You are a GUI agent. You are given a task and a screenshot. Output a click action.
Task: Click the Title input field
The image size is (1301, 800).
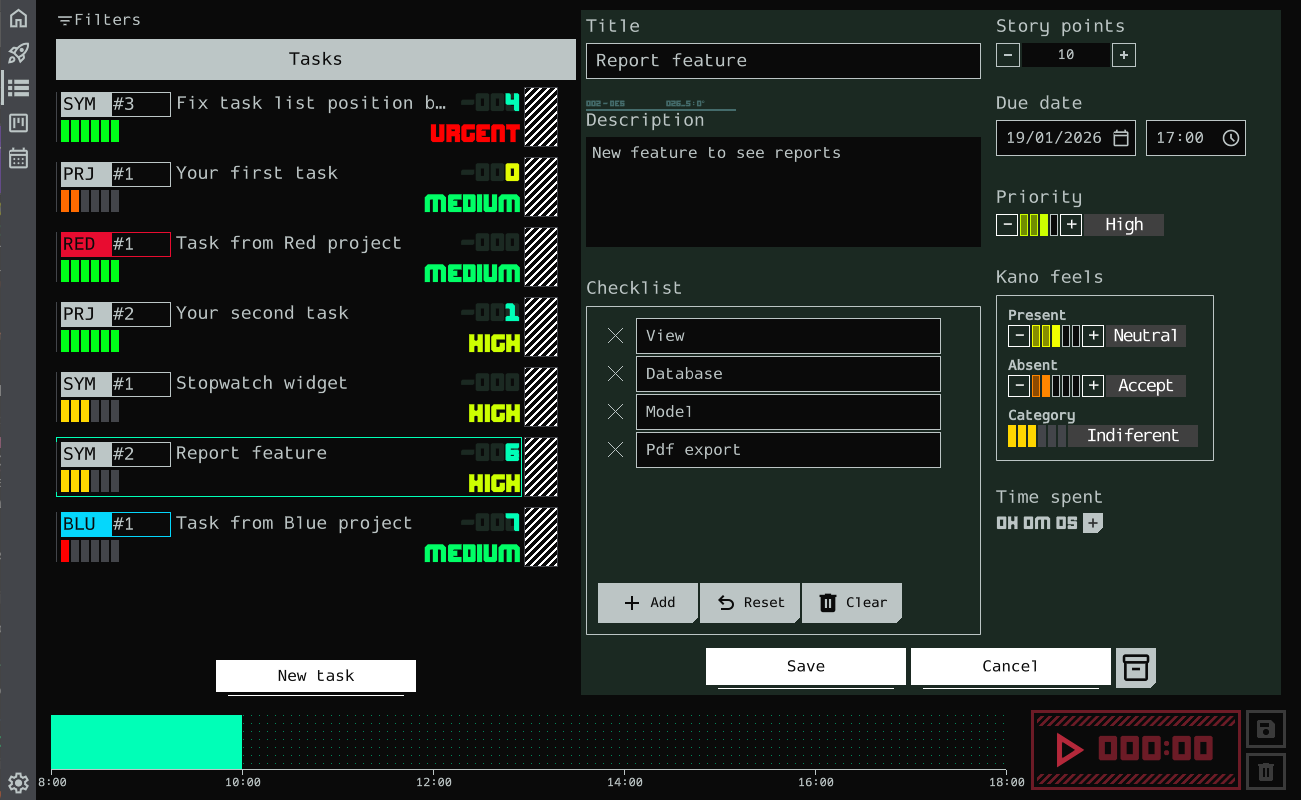pos(782,61)
